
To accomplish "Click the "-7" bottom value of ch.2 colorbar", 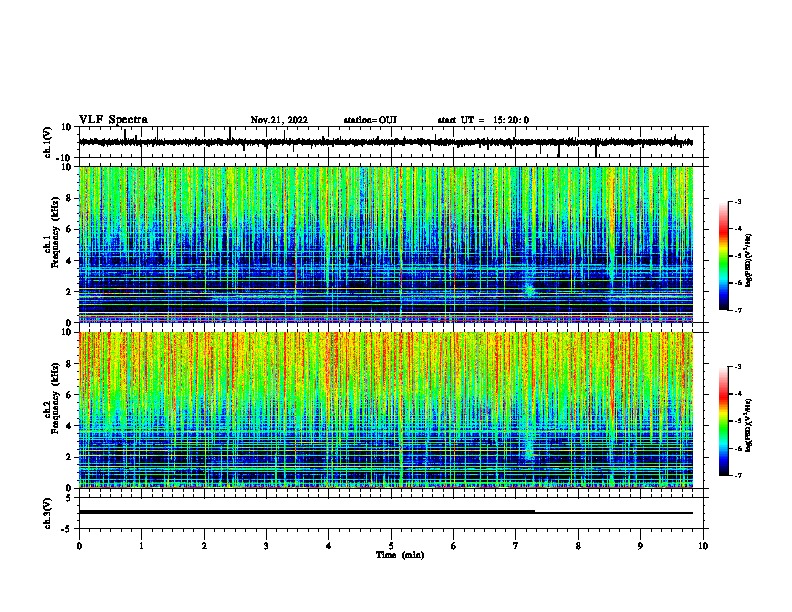I will tap(737, 476).
